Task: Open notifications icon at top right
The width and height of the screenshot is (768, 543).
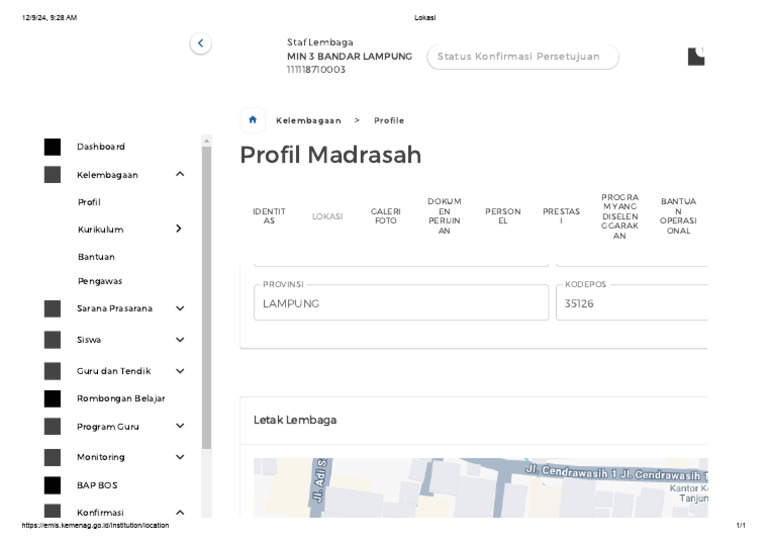Action: coord(696,56)
